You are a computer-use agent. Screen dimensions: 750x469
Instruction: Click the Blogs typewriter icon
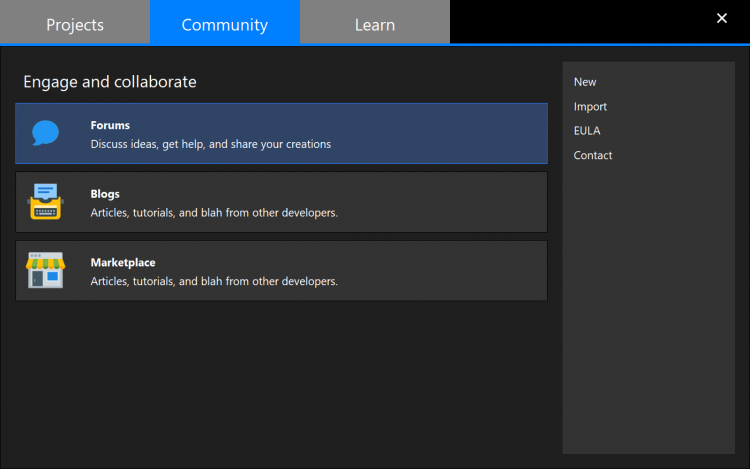[x=45, y=202]
